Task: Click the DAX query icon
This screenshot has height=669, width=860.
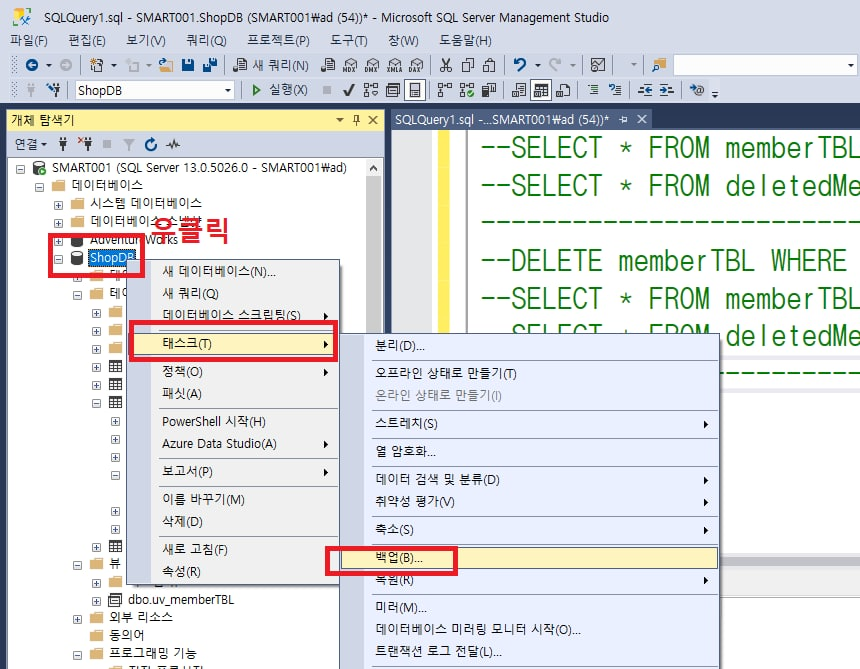Action: [416, 65]
